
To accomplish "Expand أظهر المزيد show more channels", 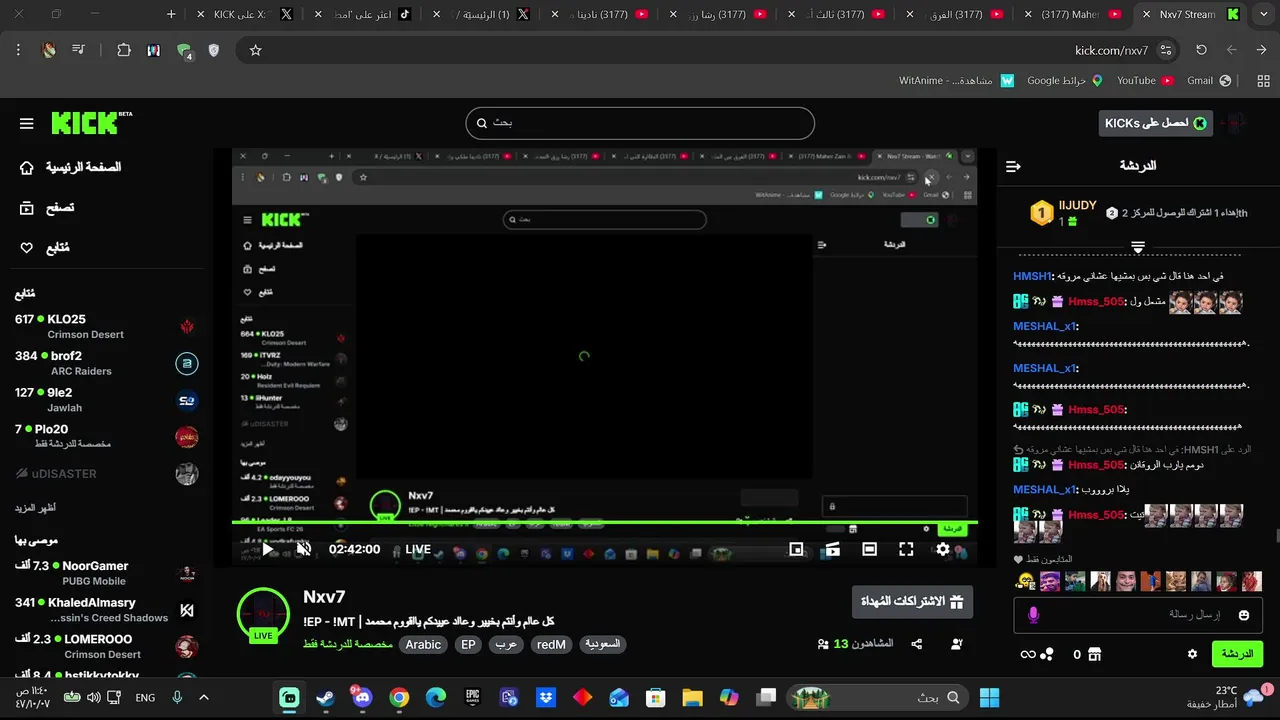I will (x=34, y=508).
